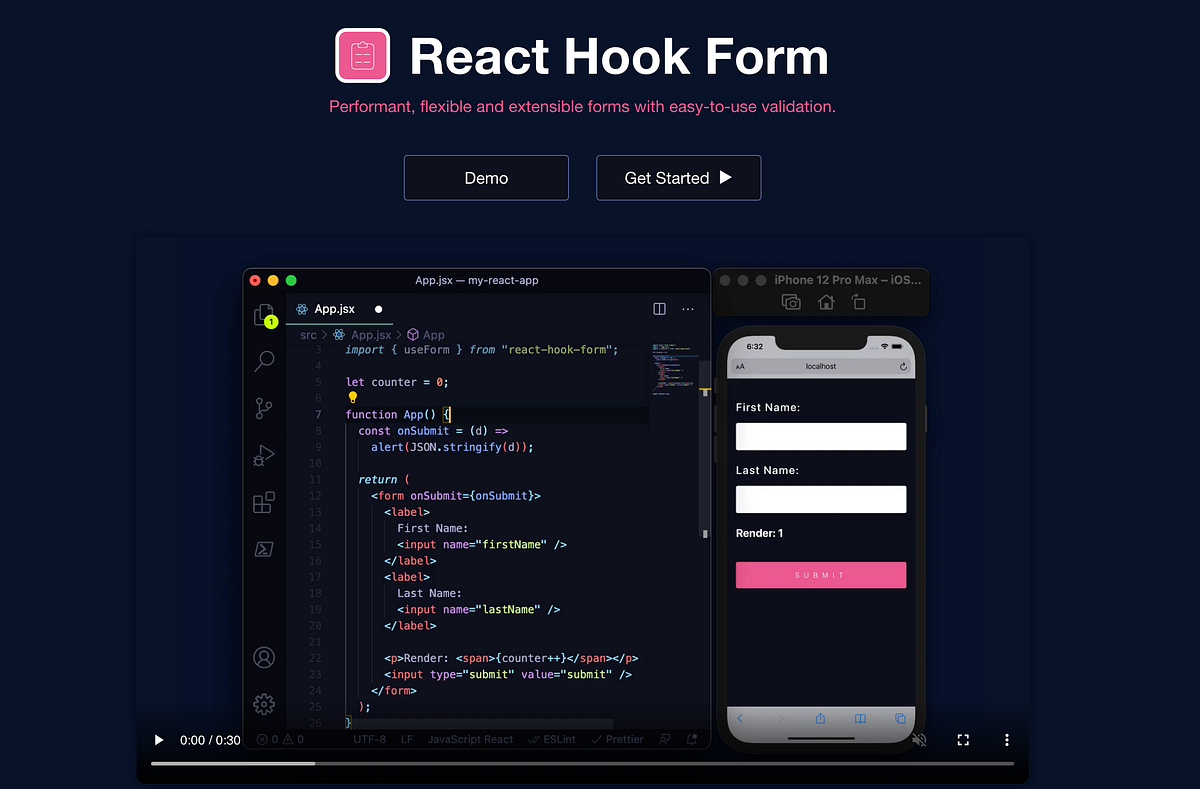Click the 'Render: 1' text on the phone
Screen dimensions: 1200x789
759,533
